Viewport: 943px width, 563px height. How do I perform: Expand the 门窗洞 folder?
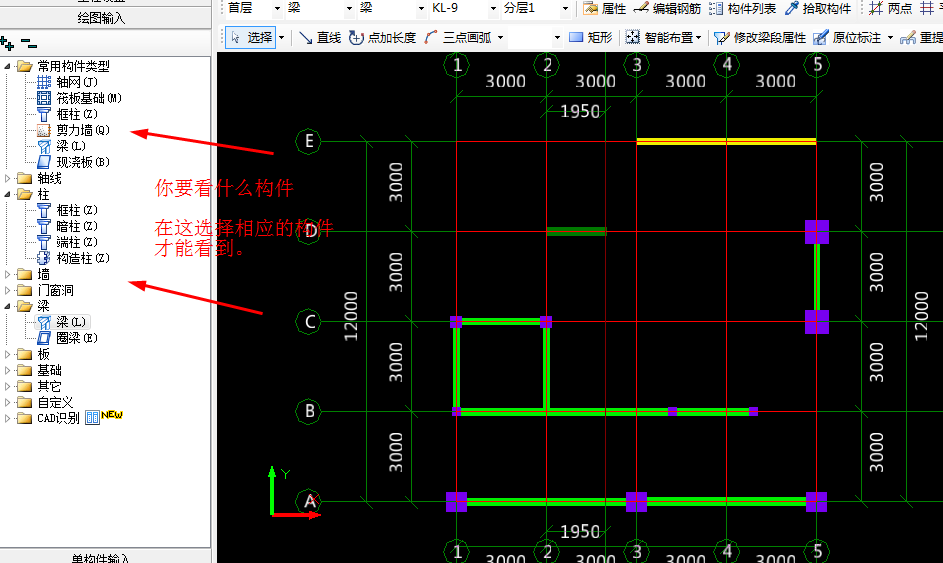point(7,291)
